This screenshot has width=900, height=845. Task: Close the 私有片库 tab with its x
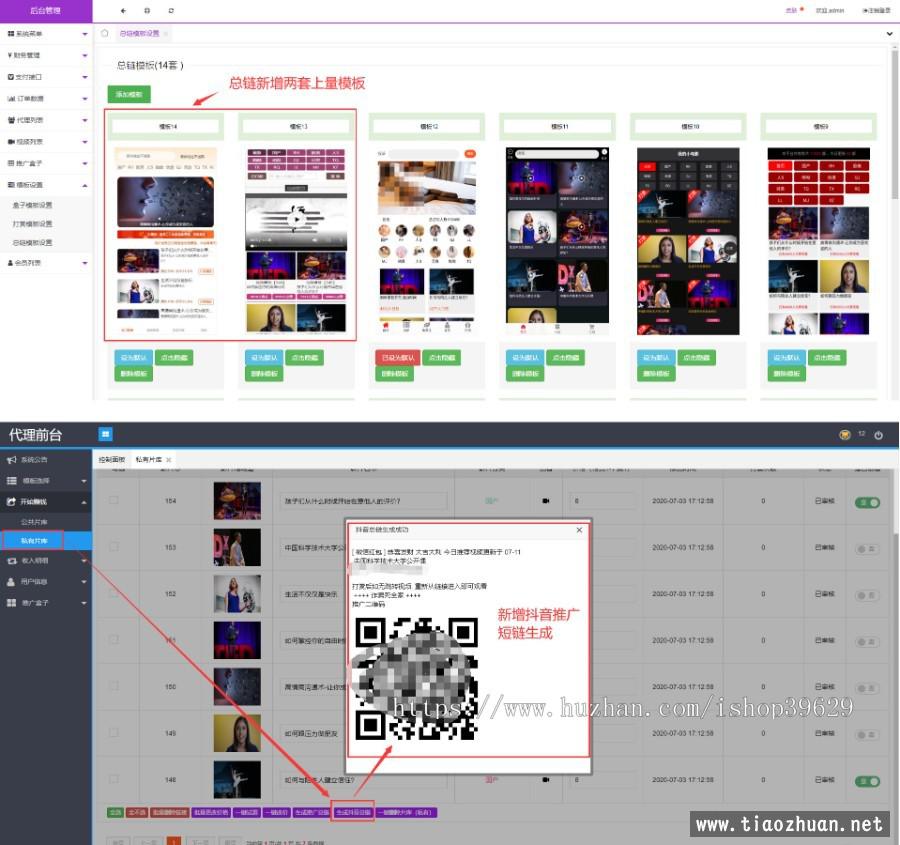pyautogui.click(x=168, y=460)
